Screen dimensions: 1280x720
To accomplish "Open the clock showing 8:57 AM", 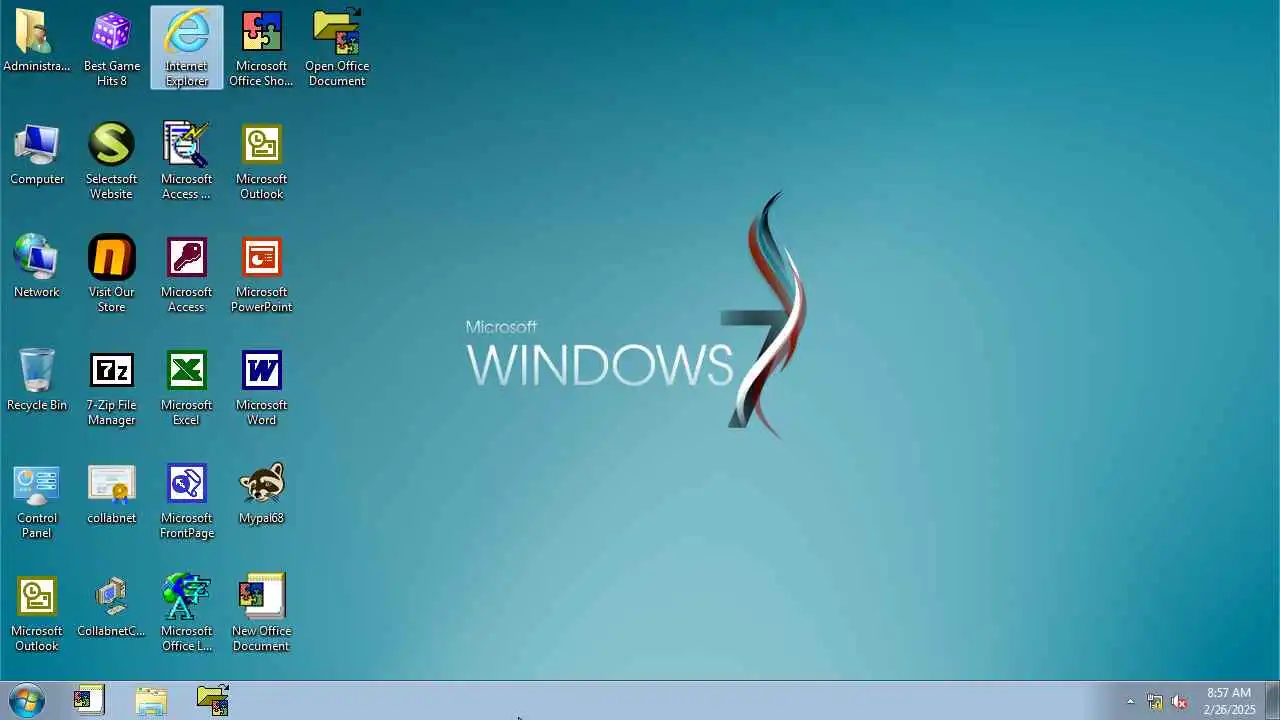I will point(1229,701).
